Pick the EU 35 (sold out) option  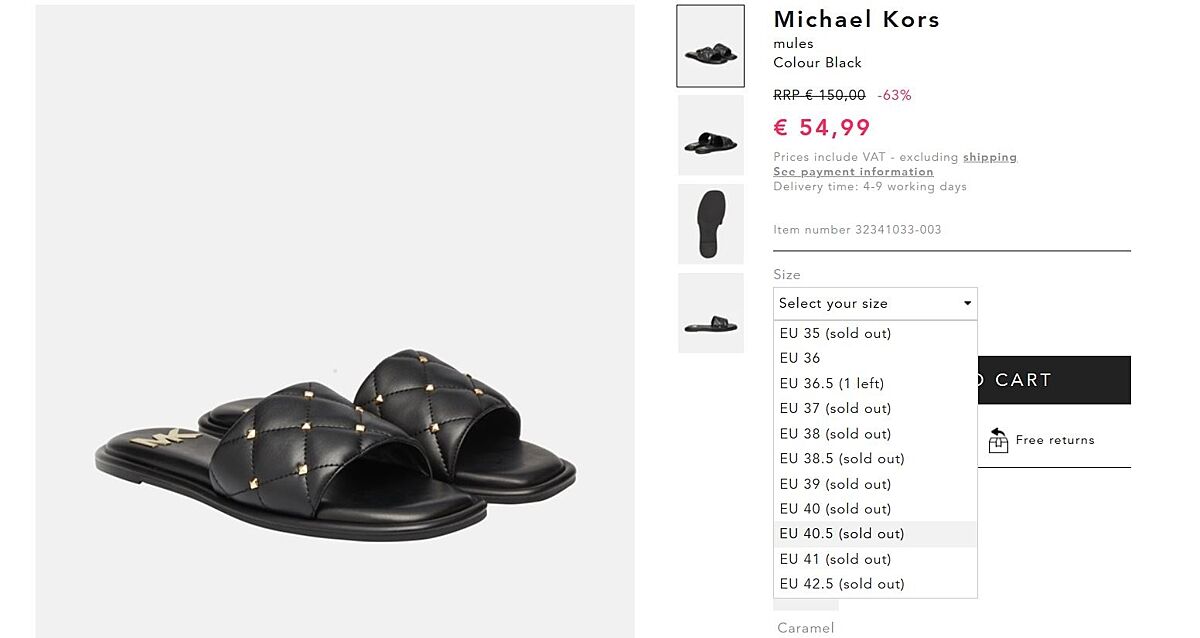[835, 333]
